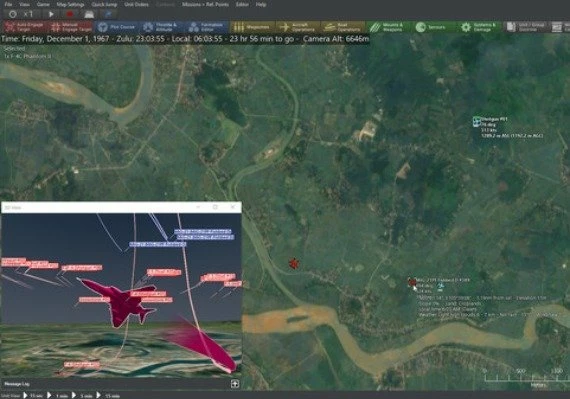Image resolution: width=570 pixels, height=399 pixels.
Task: Click the topmost blue MiG-21 label in 3D View
Action: tap(202, 231)
